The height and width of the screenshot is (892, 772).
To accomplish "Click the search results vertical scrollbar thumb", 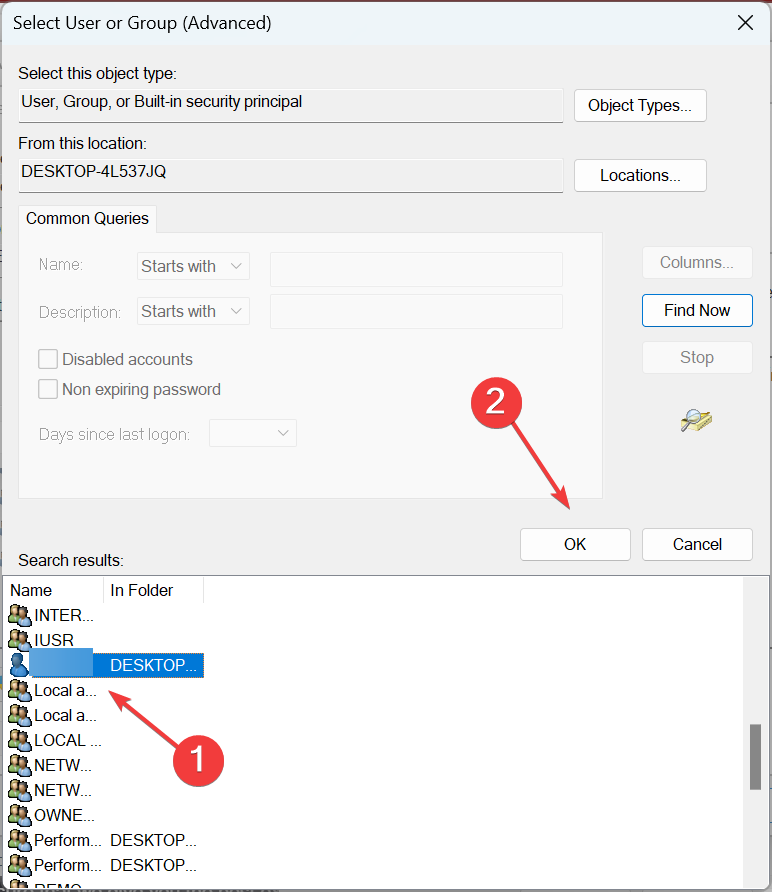I will [755, 757].
